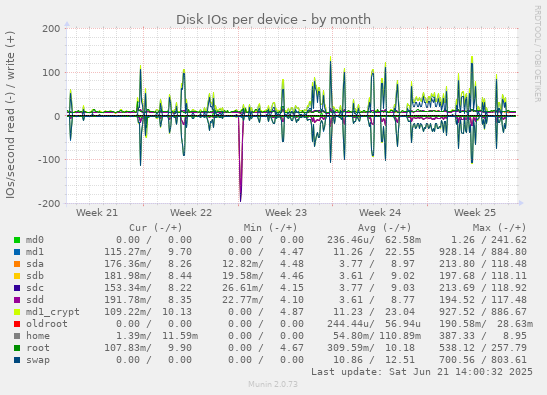This screenshot has height=395, width=547.
Task: Click the 'swap' legend label
Action: pyautogui.click(x=38, y=360)
